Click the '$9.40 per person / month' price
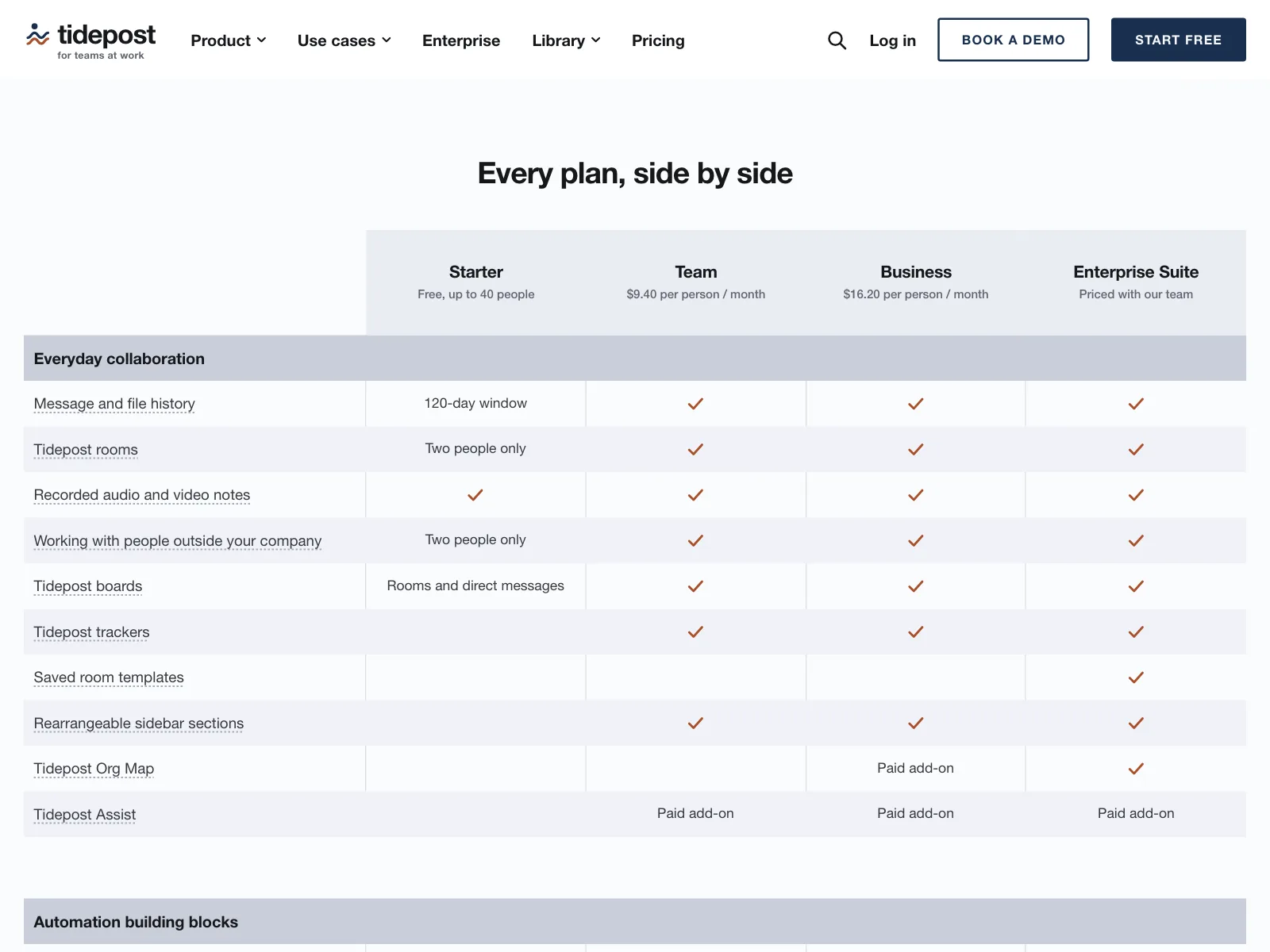Viewport: 1270px width, 952px height. (696, 294)
